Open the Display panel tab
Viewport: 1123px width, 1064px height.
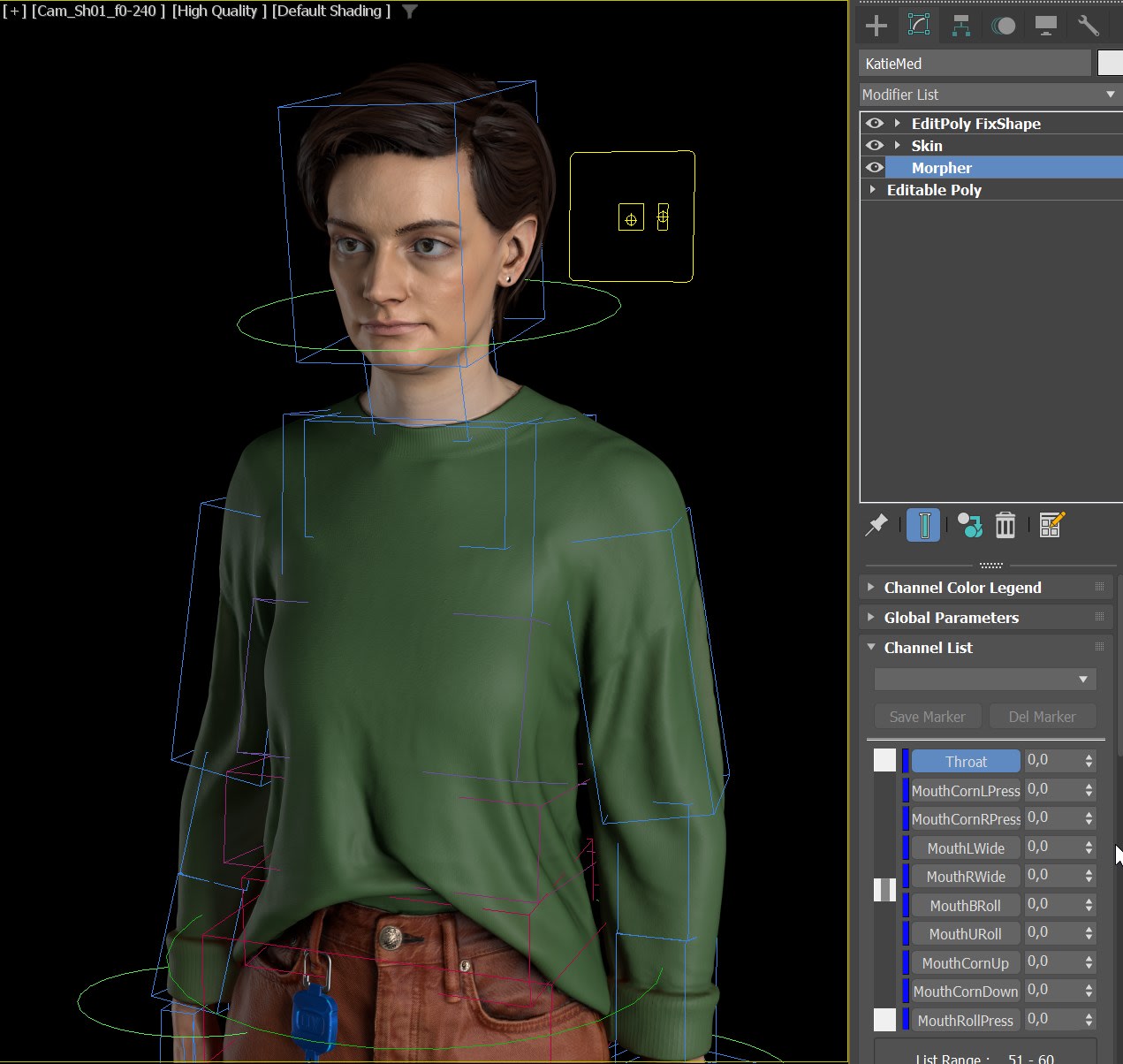pos(1045,26)
